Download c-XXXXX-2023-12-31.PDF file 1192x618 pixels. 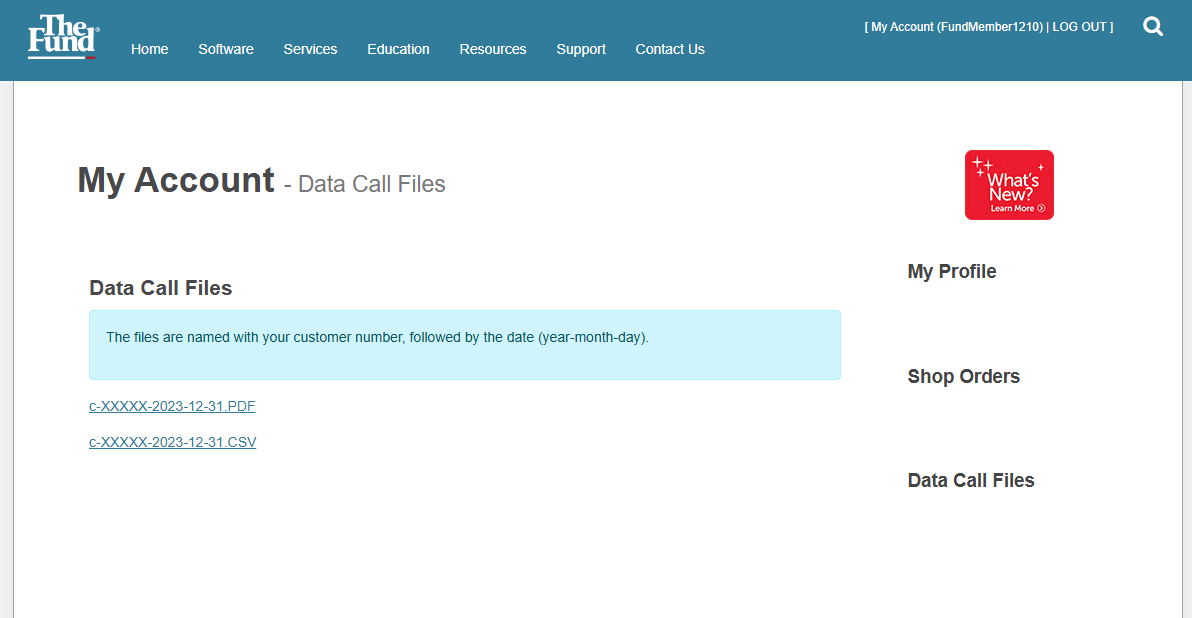click(172, 406)
